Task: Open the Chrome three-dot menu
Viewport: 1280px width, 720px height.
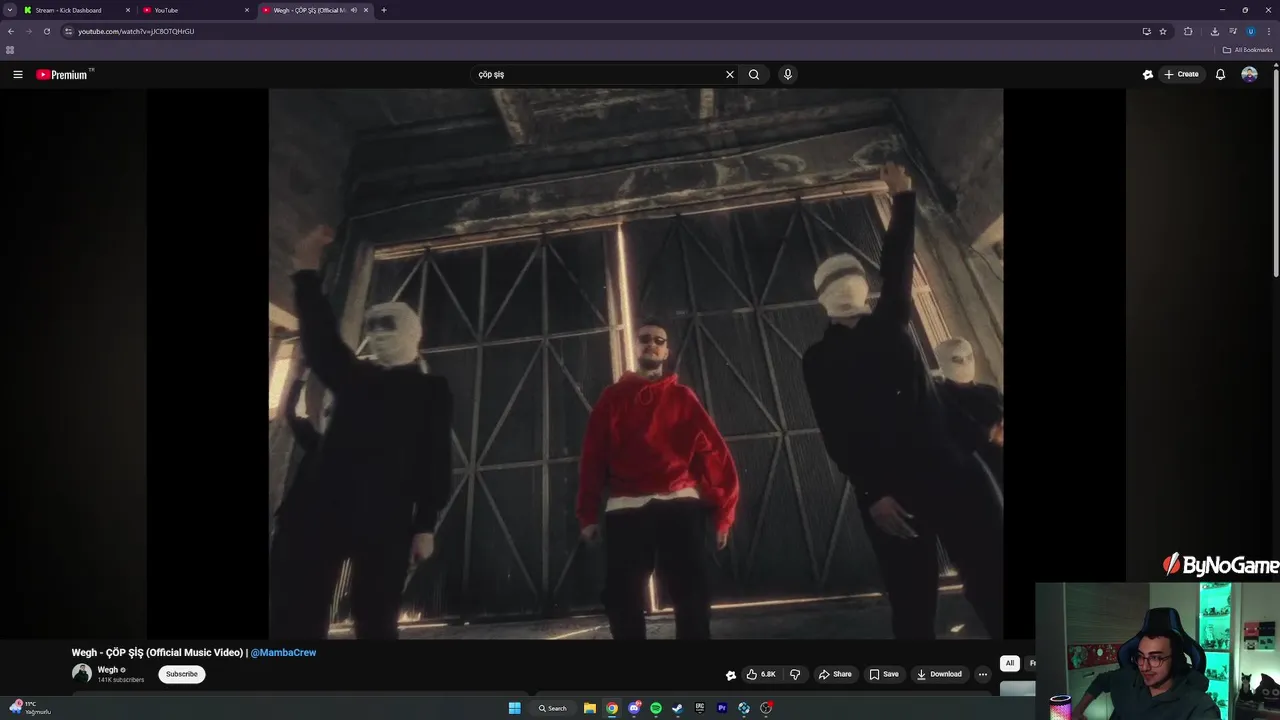Action: pyautogui.click(x=1268, y=31)
